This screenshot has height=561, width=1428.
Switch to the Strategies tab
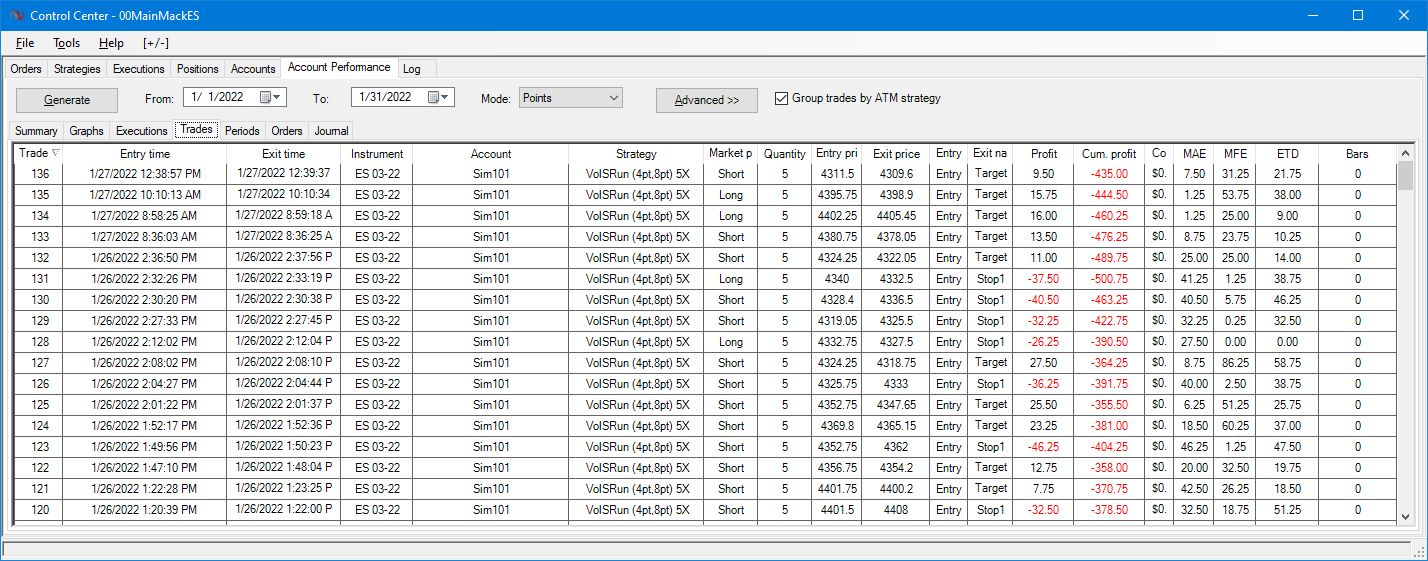[77, 69]
